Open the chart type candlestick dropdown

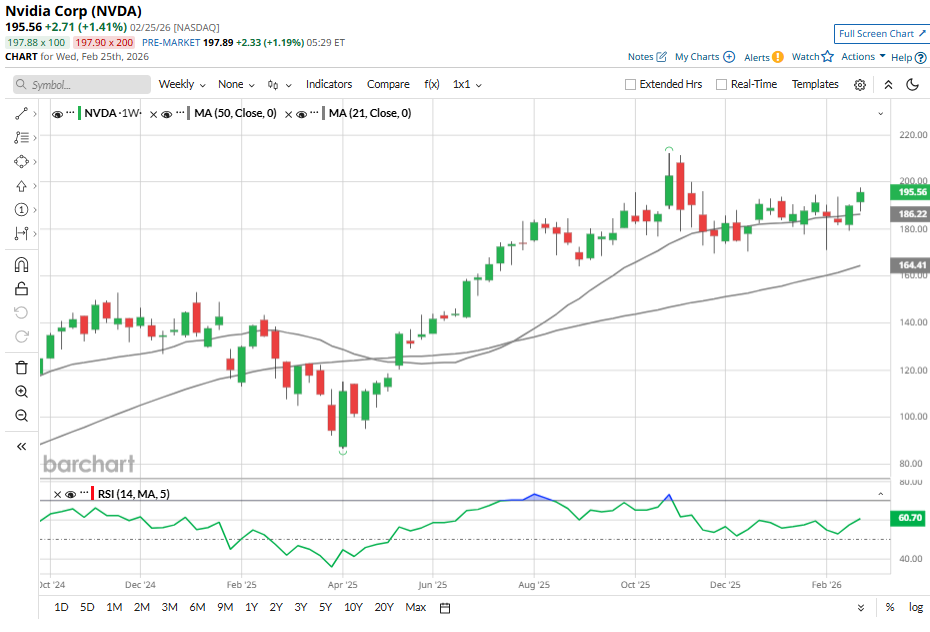point(276,85)
